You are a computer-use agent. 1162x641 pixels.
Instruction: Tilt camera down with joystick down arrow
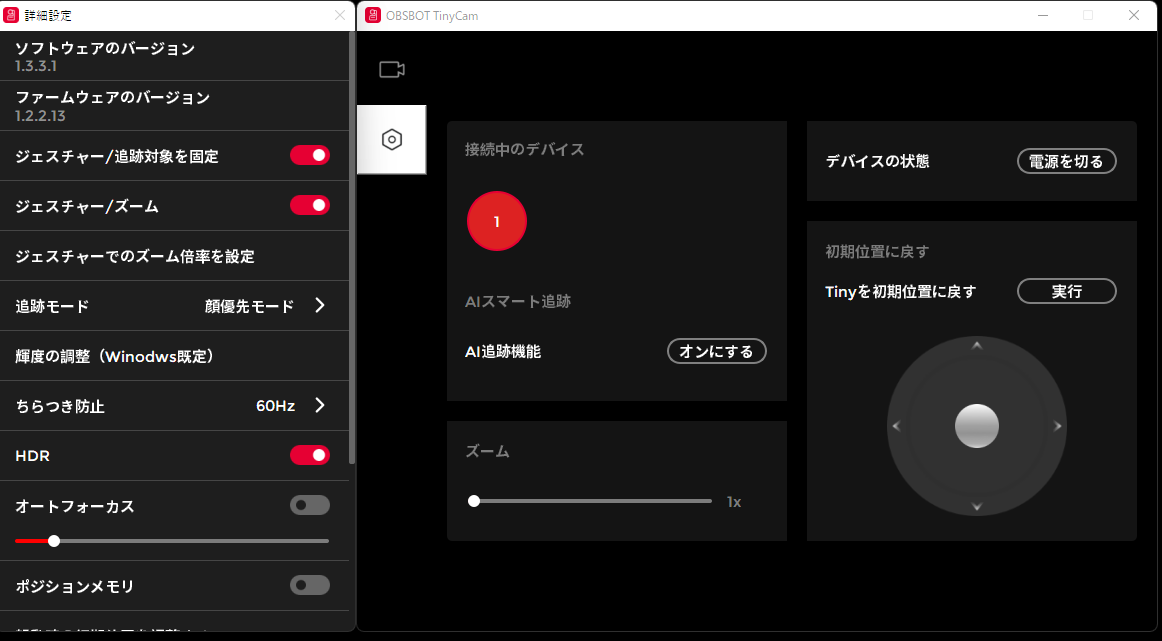pyautogui.click(x=977, y=507)
